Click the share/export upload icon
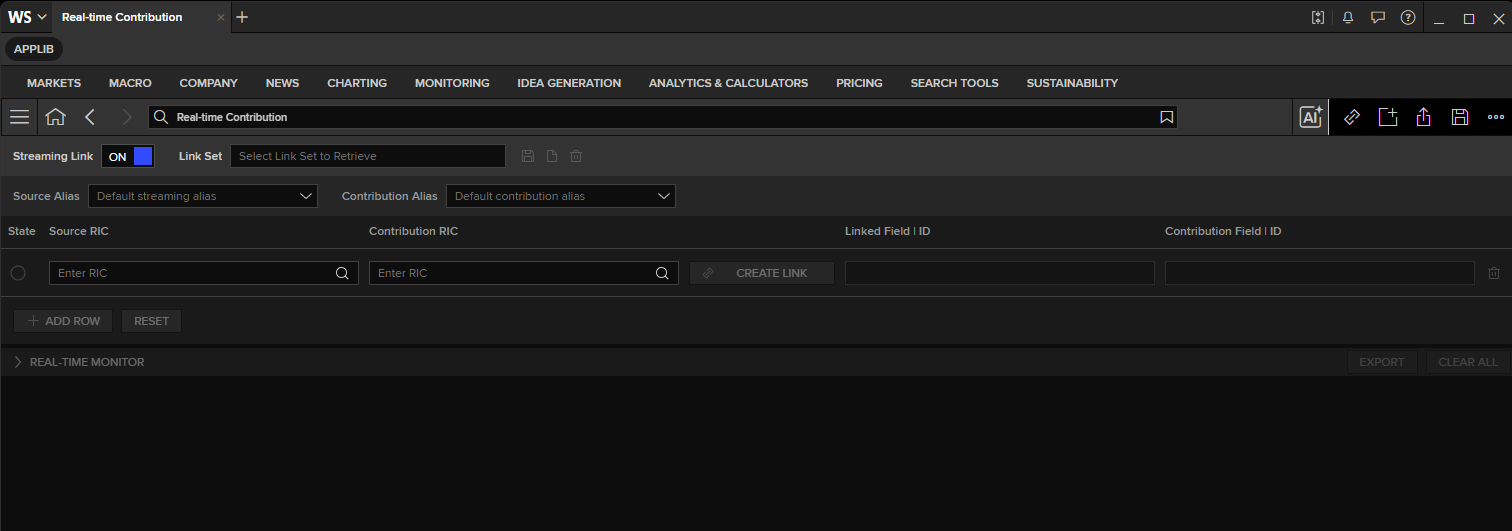This screenshot has width=1512, height=531. (x=1424, y=117)
